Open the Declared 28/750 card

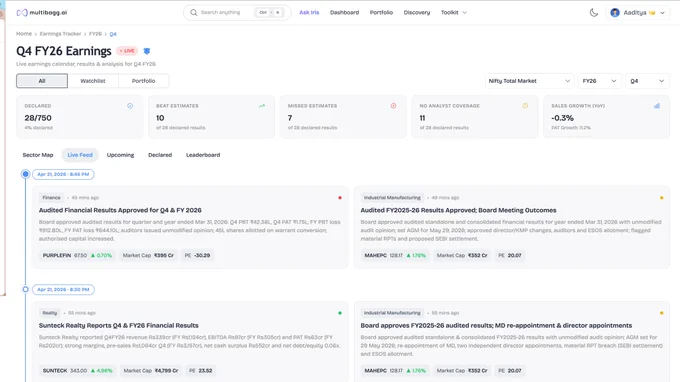click(79, 117)
